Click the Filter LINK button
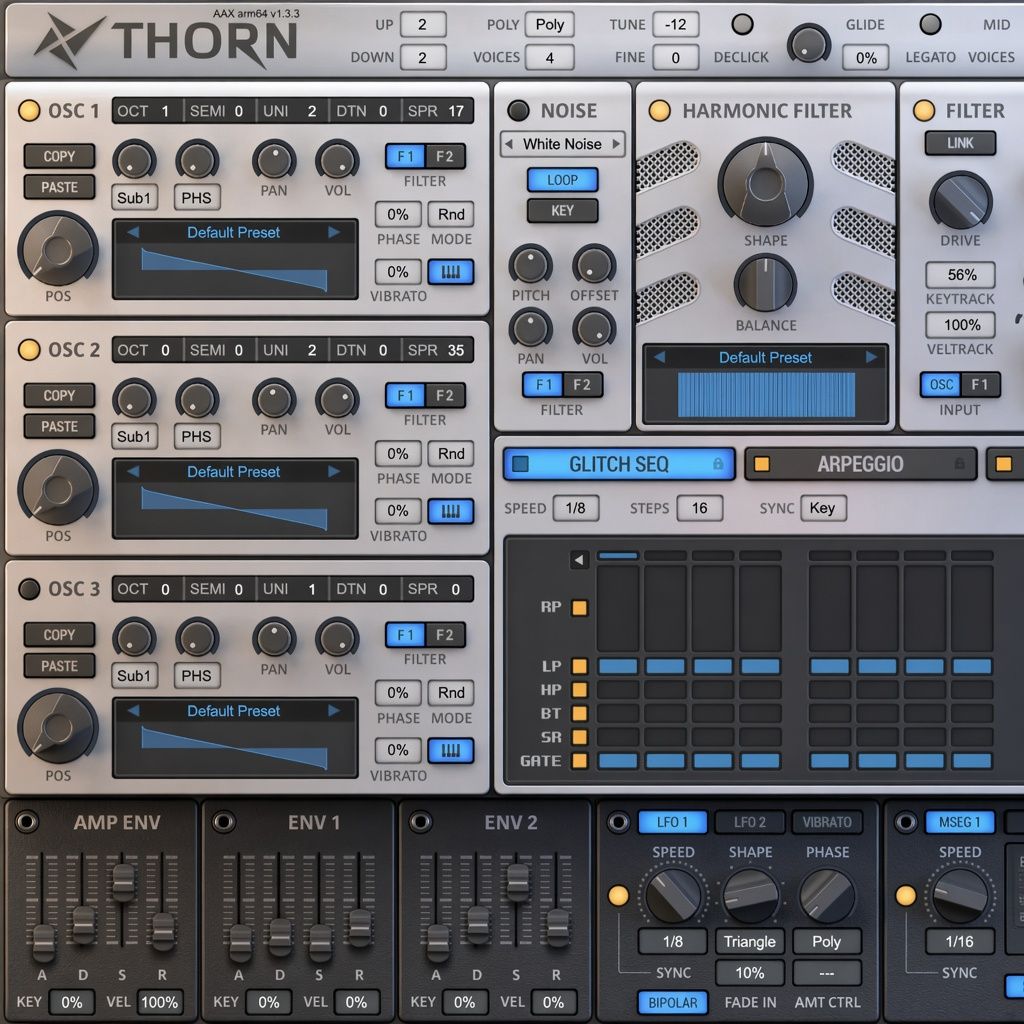The width and height of the screenshot is (1024, 1024). click(960, 143)
